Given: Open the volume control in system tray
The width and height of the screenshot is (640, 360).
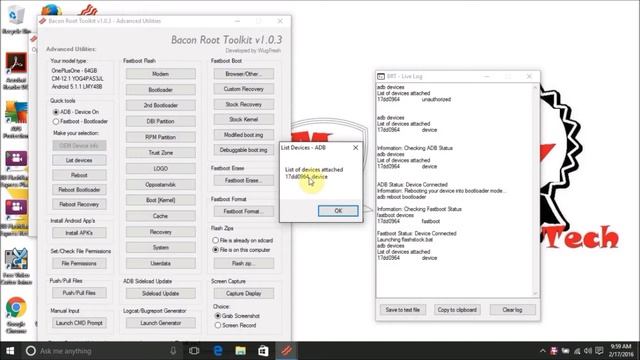Looking at the screenshot, I should (x=588, y=351).
